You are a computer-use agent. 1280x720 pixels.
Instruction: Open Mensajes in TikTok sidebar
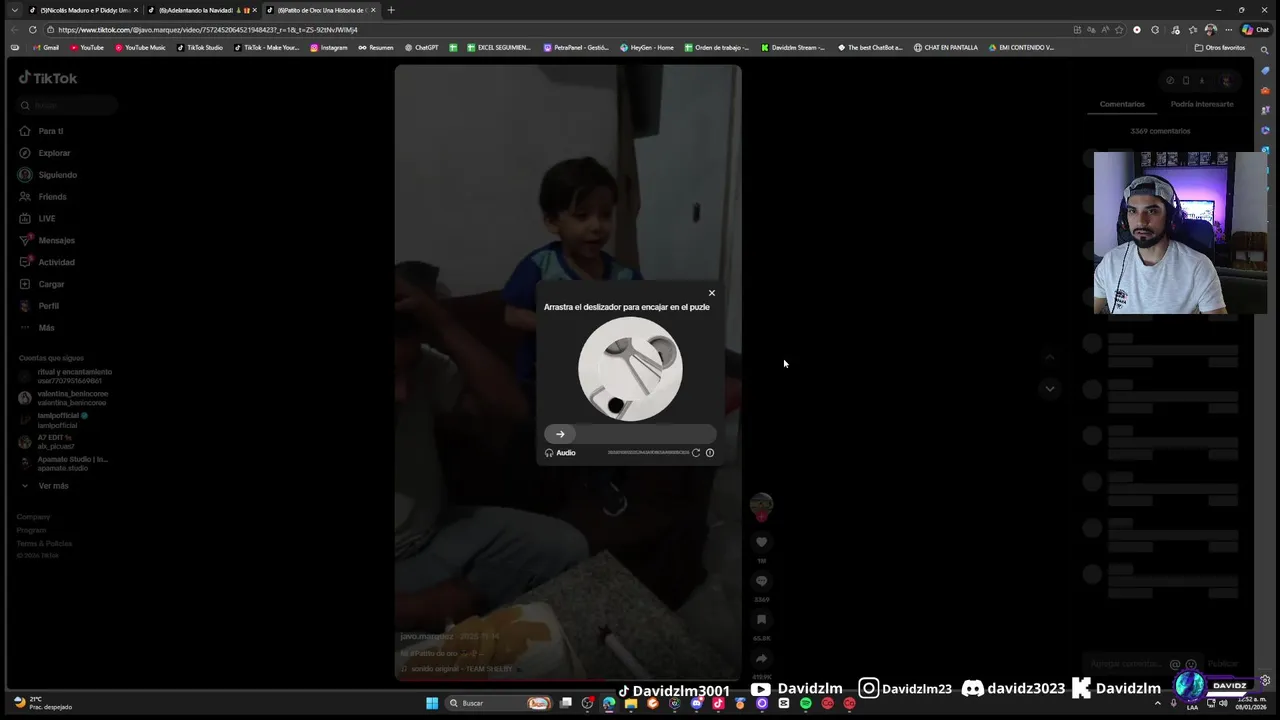[47, 240]
